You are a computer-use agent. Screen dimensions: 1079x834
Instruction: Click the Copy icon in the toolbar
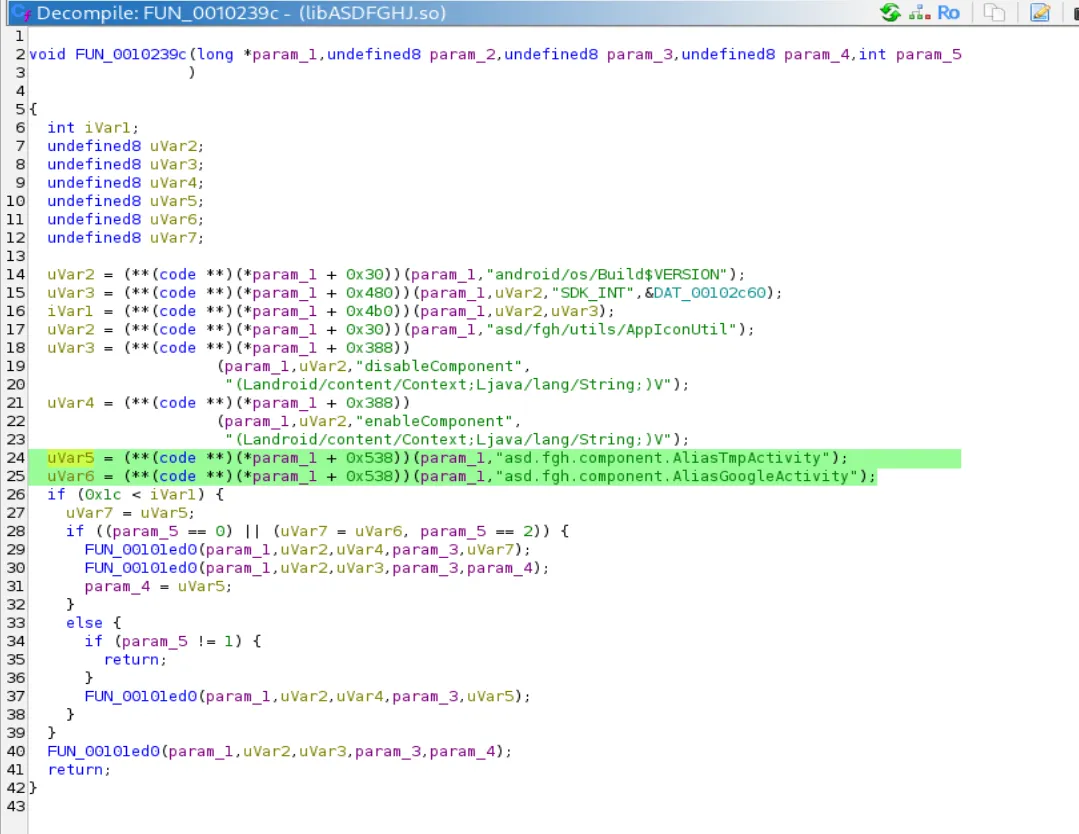click(994, 13)
